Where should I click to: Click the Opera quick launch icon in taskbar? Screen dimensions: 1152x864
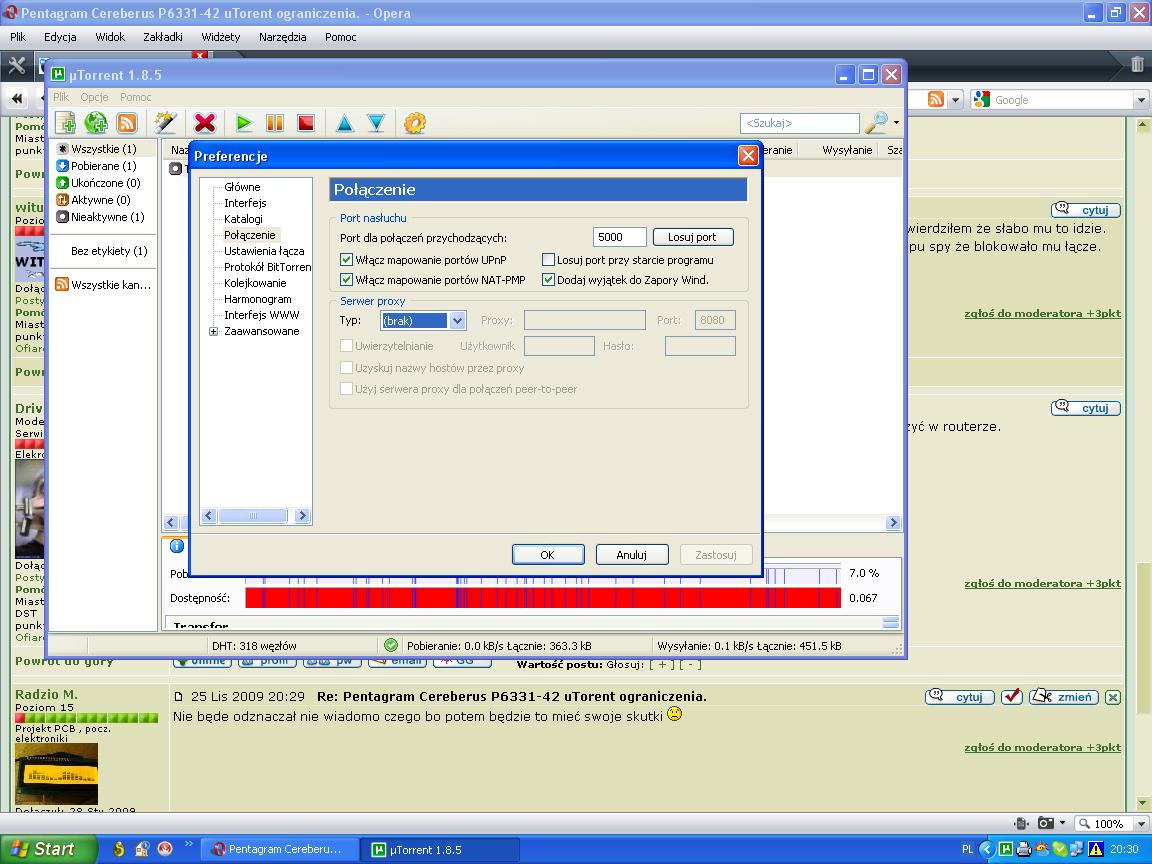tap(165, 849)
